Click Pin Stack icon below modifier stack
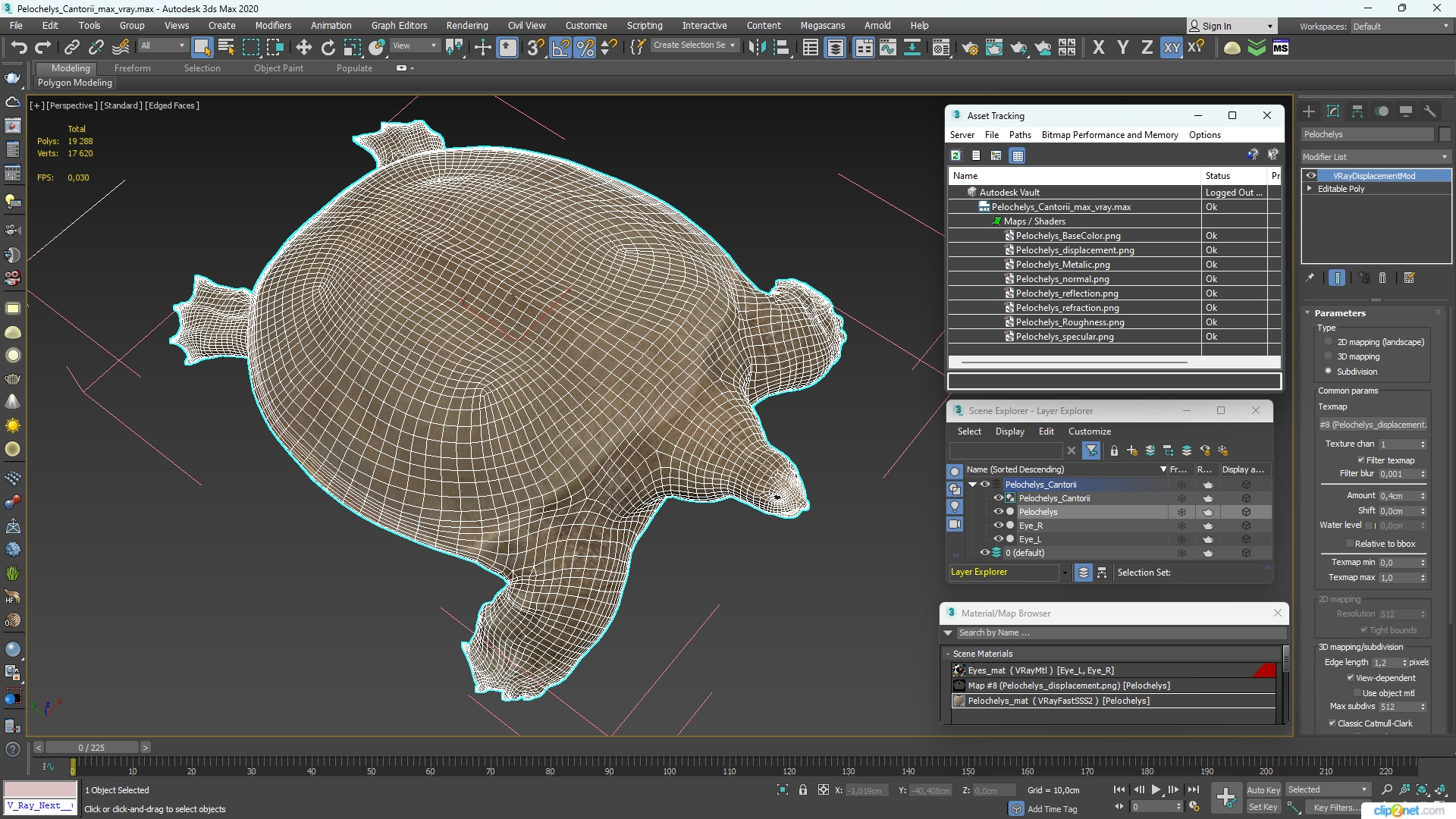This screenshot has width=1456, height=819. coord(1310,278)
